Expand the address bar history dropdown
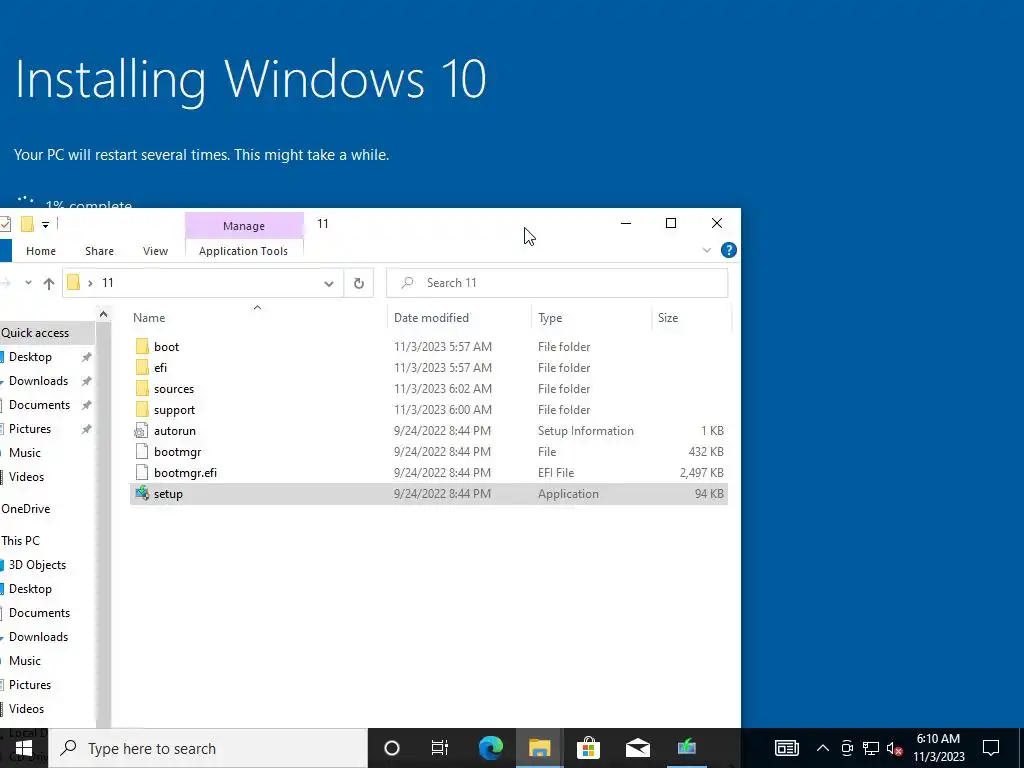This screenshot has width=1024, height=768. [x=328, y=283]
